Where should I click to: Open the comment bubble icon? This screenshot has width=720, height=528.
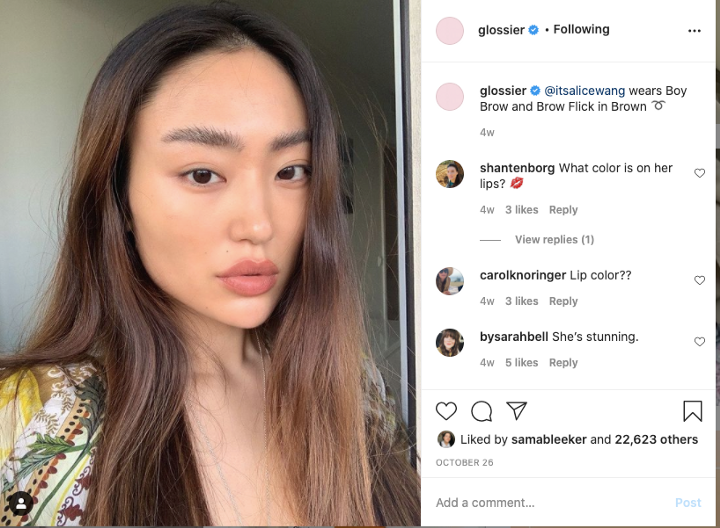(481, 410)
